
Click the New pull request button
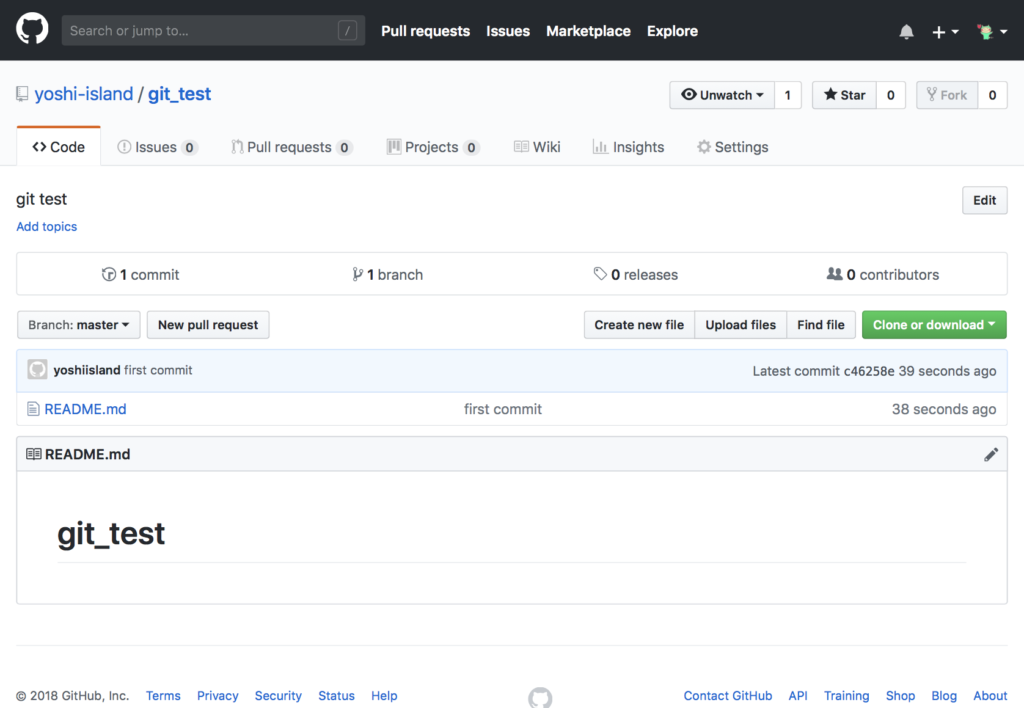tap(208, 325)
